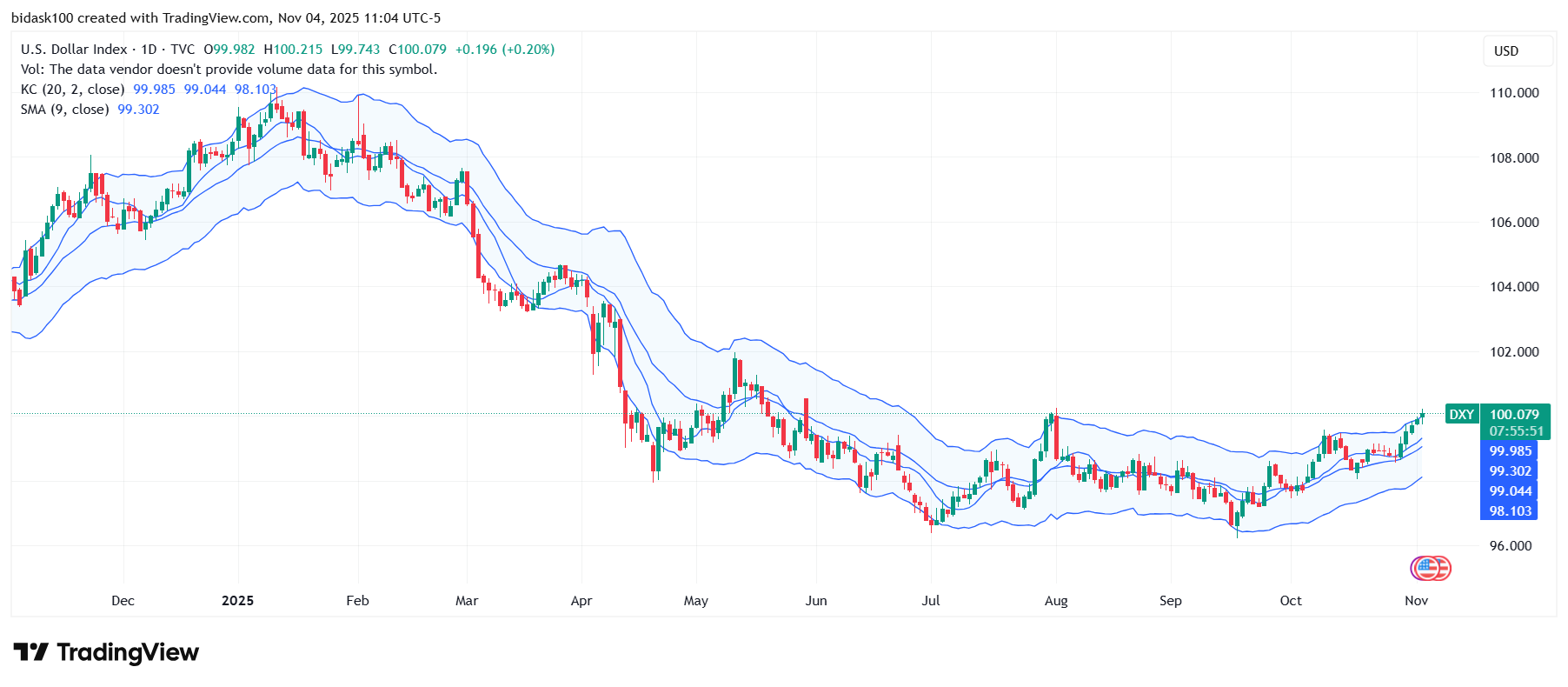Image resolution: width=1568 pixels, height=687 pixels.
Task: Click the 2025 label on time axis
Action: [x=237, y=601]
